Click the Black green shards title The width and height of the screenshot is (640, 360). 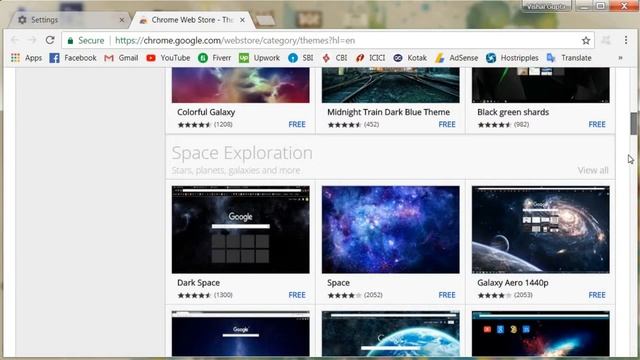(513, 112)
